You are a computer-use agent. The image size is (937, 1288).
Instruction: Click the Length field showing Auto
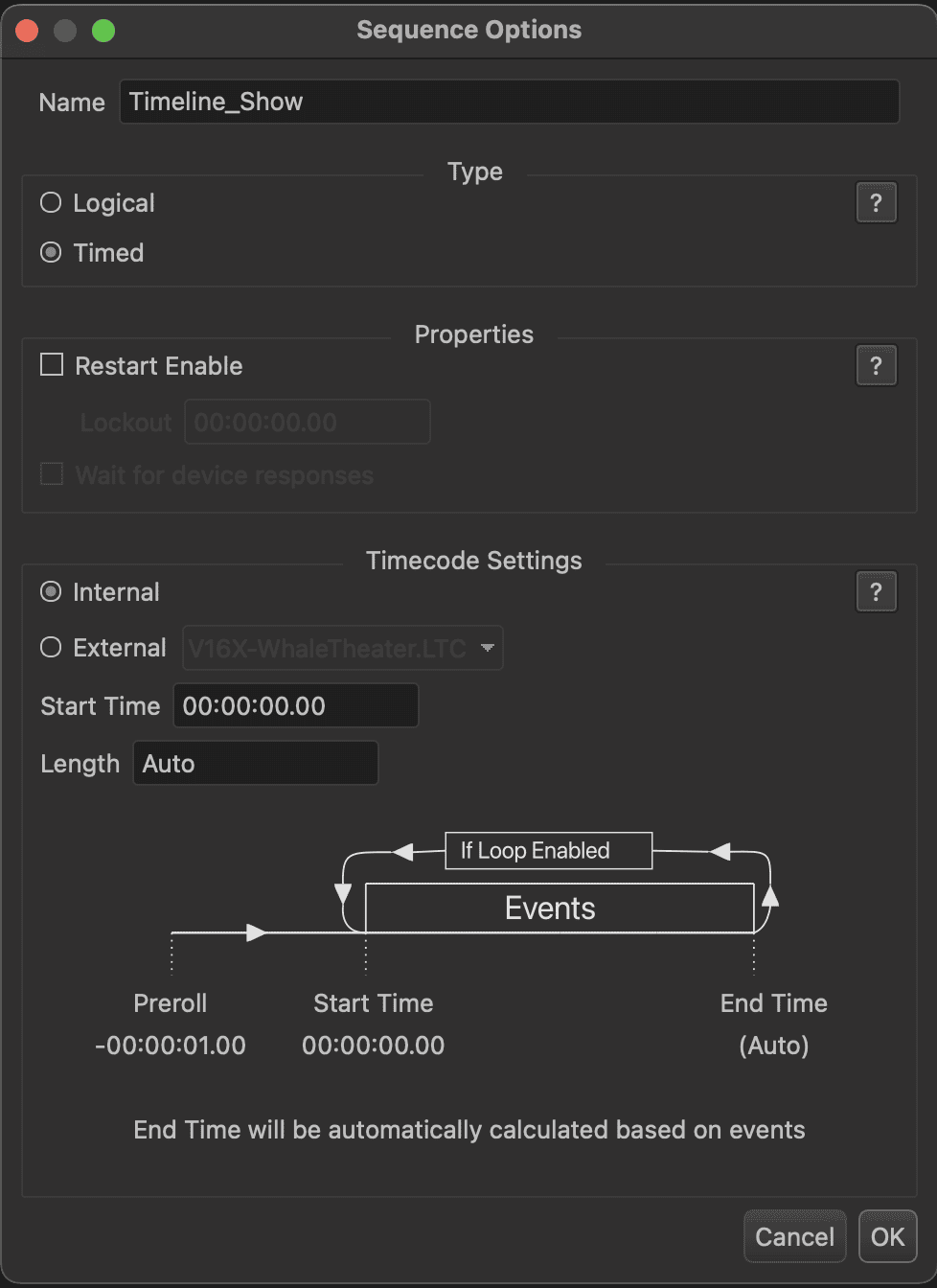coord(255,764)
